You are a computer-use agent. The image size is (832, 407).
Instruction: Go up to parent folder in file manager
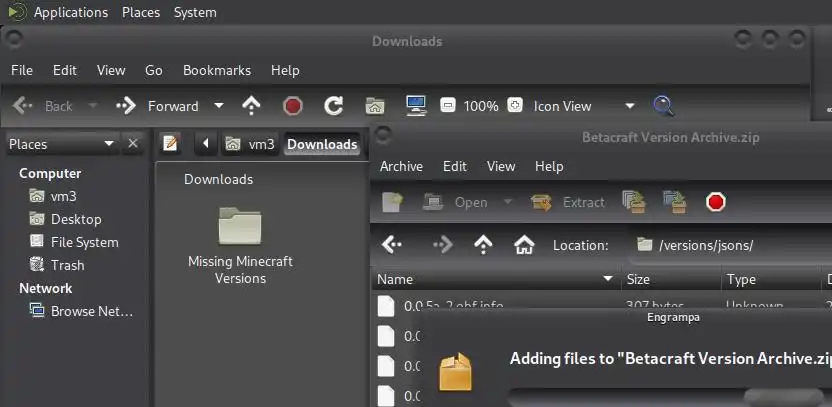coord(252,106)
